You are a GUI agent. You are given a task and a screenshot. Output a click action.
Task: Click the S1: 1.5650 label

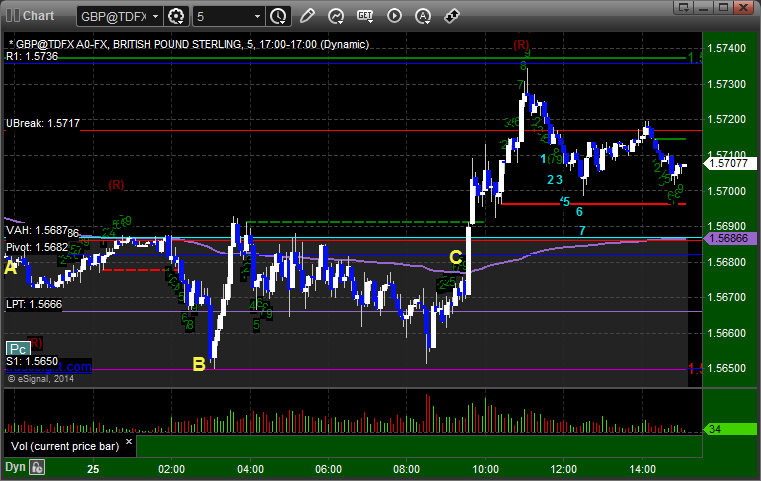click(32, 361)
